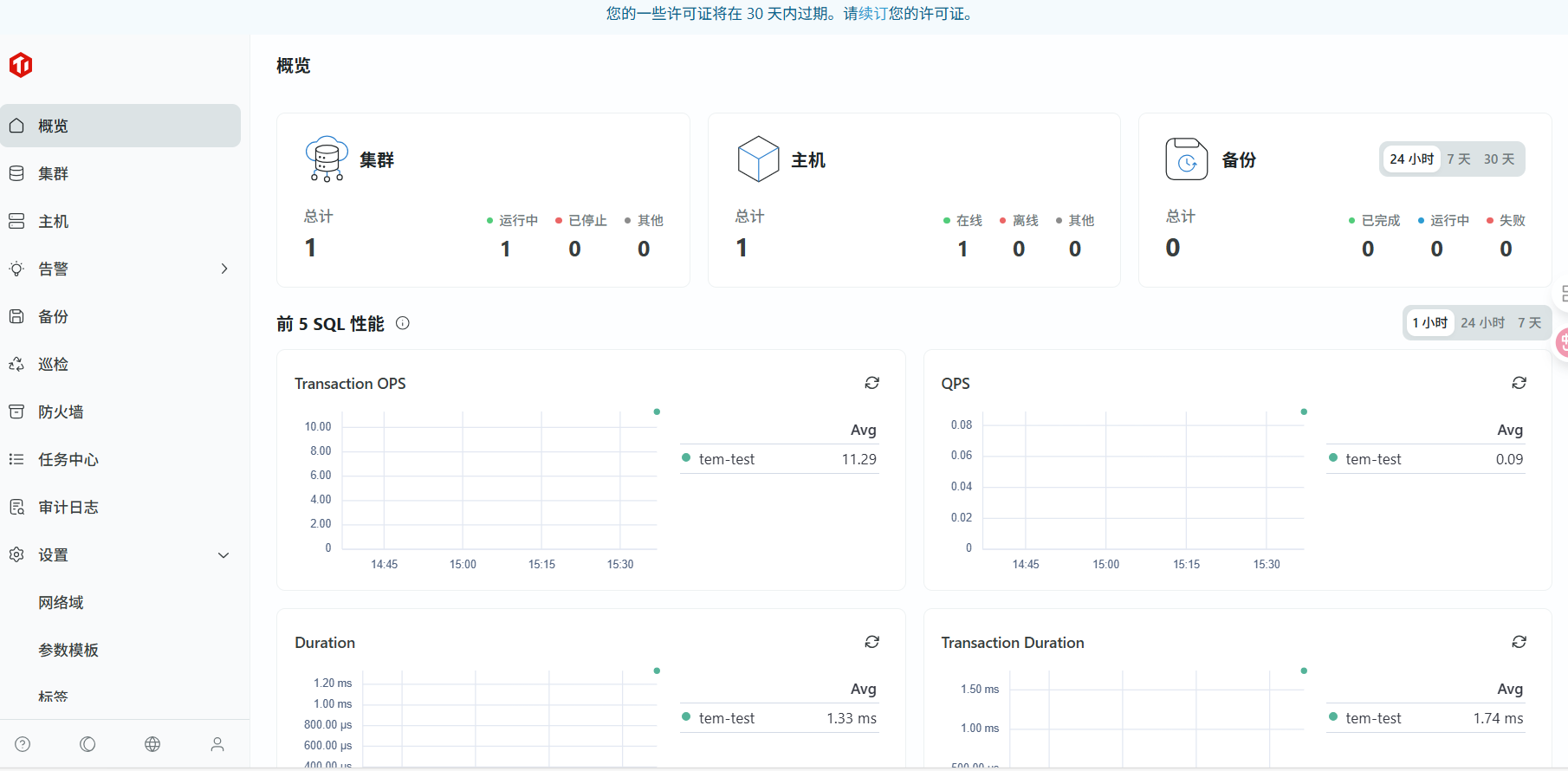Select 1 小时 for SQL performance

click(x=1430, y=323)
